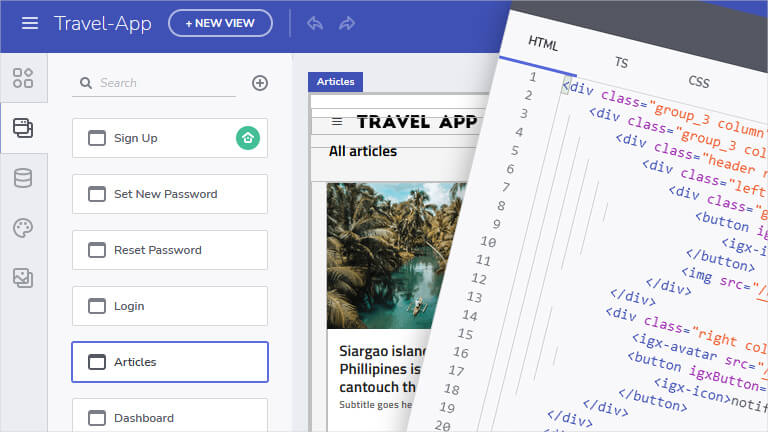
Task: Select the views panel icon in sidebar
Action: coord(22,128)
